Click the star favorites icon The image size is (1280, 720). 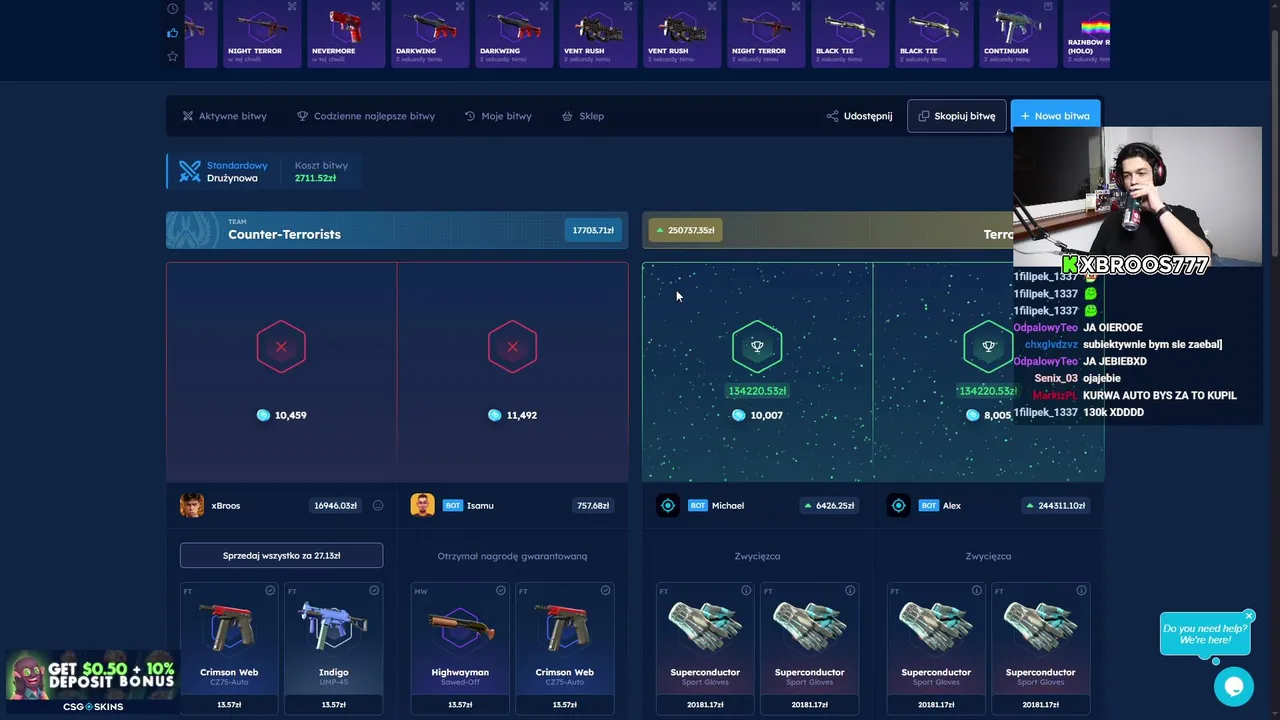click(173, 57)
